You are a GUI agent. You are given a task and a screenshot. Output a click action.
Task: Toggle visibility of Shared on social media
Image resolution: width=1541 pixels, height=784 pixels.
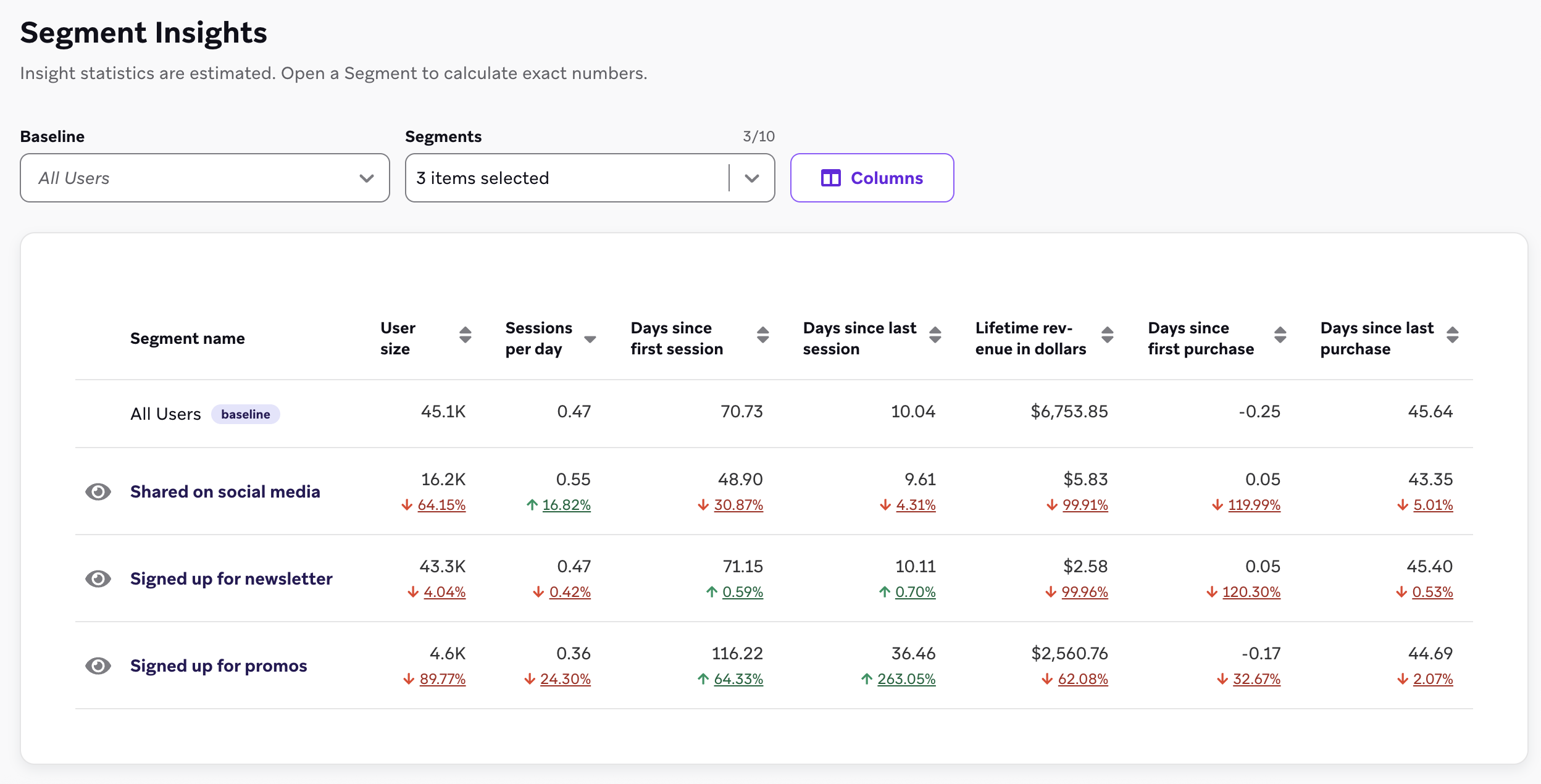98,492
